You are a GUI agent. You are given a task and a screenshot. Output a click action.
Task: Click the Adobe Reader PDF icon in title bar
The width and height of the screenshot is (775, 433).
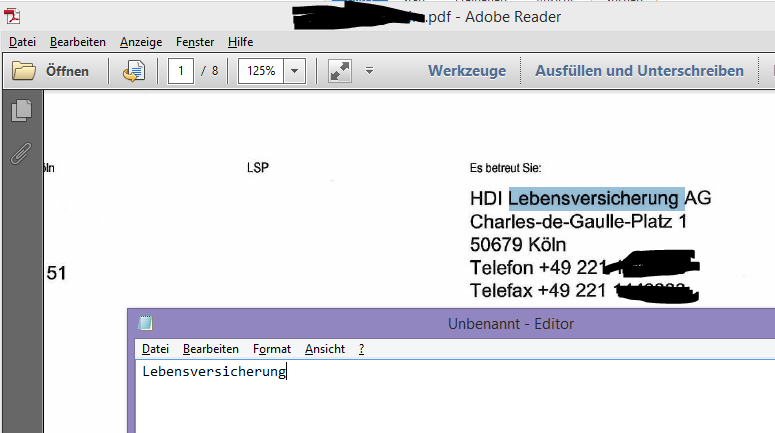[12, 16]
